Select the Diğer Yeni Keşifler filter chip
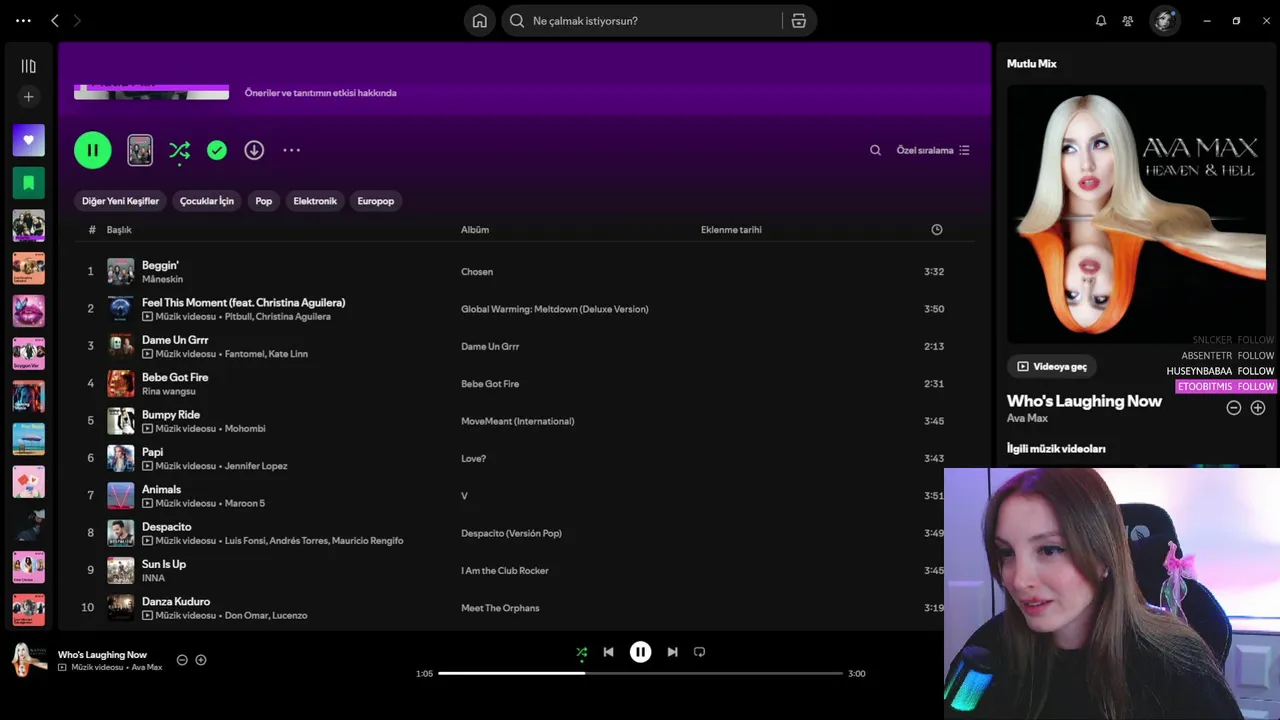1280x720 pixels. click(x=120, y=201)
